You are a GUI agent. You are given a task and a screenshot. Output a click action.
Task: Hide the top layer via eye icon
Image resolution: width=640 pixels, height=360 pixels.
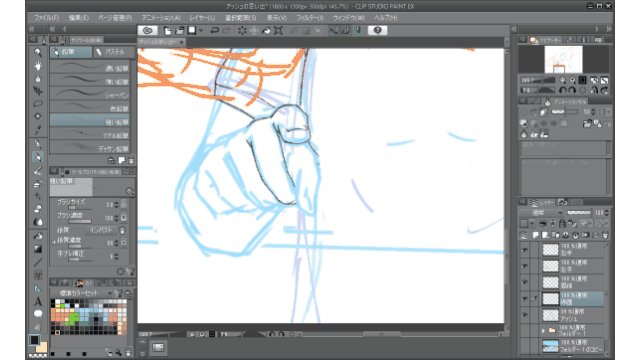524,250
